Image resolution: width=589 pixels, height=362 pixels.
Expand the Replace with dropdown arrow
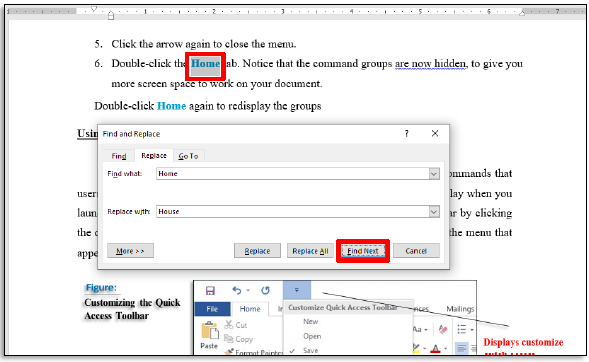tap(434, 211)
